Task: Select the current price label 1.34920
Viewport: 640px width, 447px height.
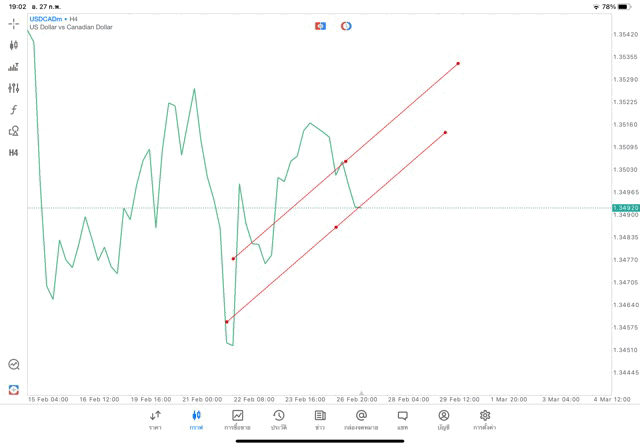Action: (x=625, y=208)
